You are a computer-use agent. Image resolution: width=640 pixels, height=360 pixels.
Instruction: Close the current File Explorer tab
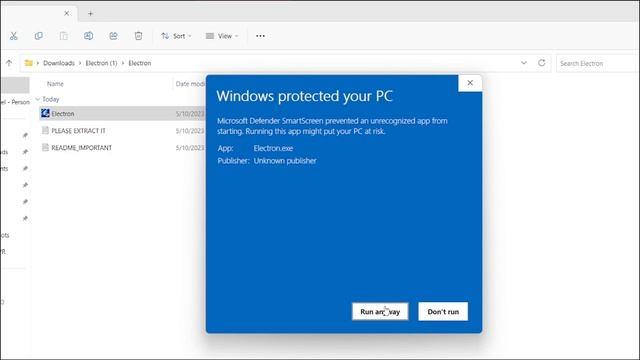coord(67,13)
